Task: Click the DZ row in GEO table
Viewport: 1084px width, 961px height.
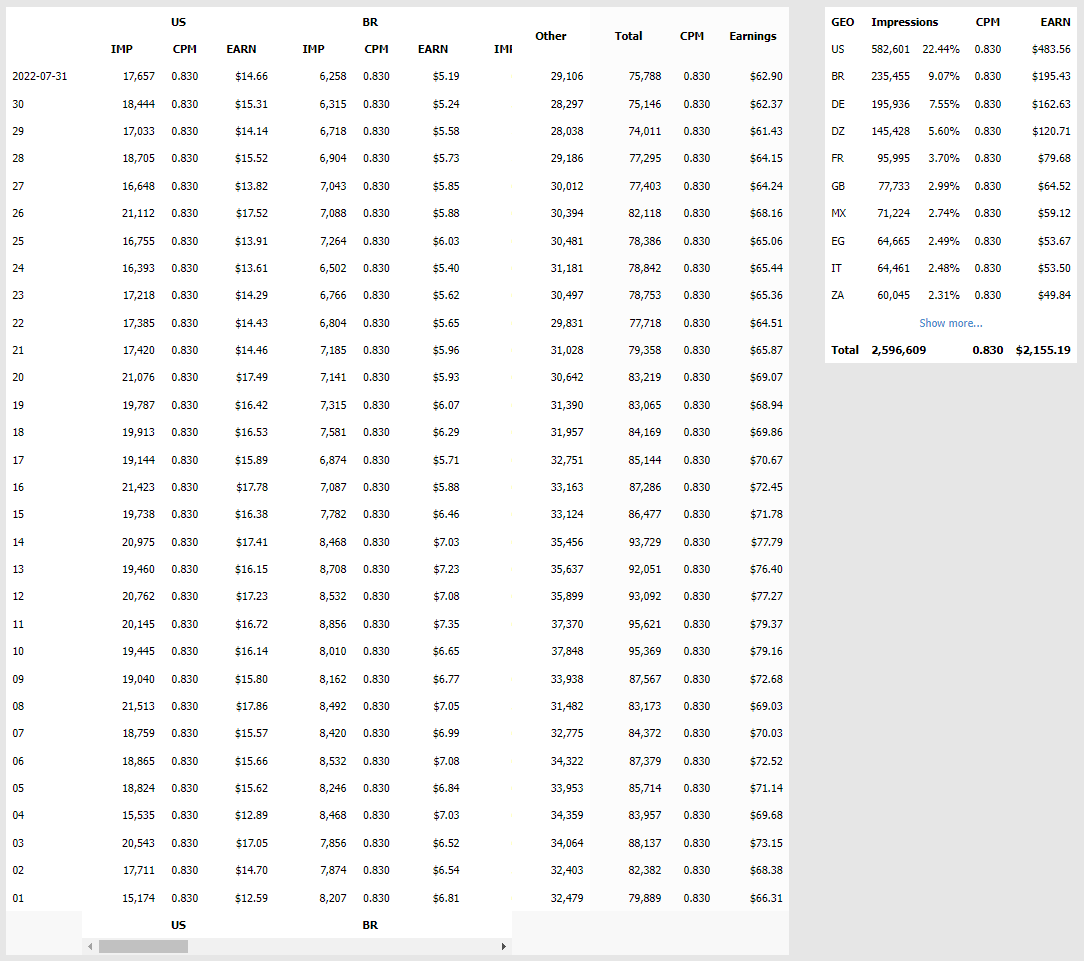Action: coord(951,131)
